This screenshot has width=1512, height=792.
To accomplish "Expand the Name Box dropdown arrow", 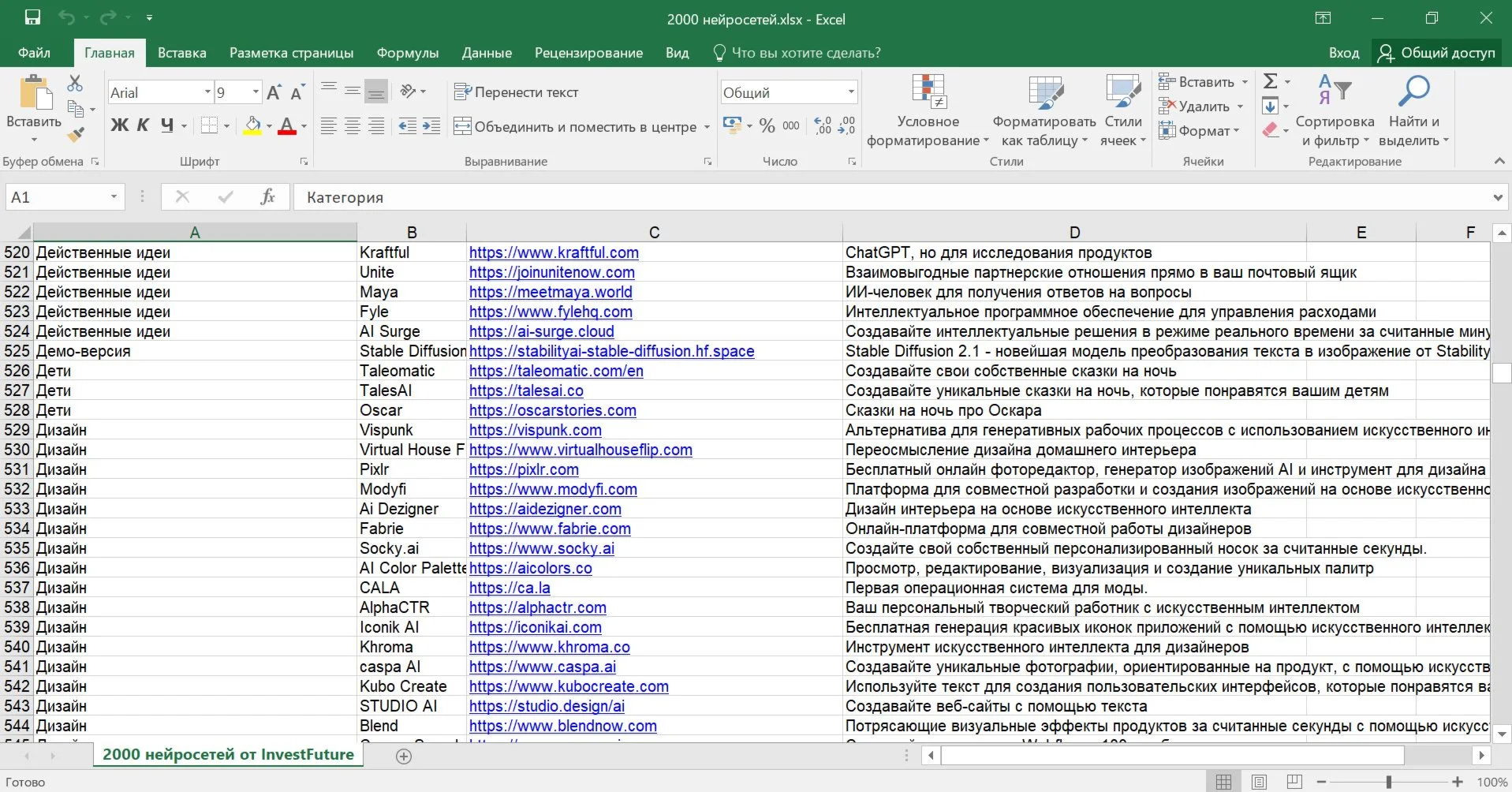I will (114, 197).
